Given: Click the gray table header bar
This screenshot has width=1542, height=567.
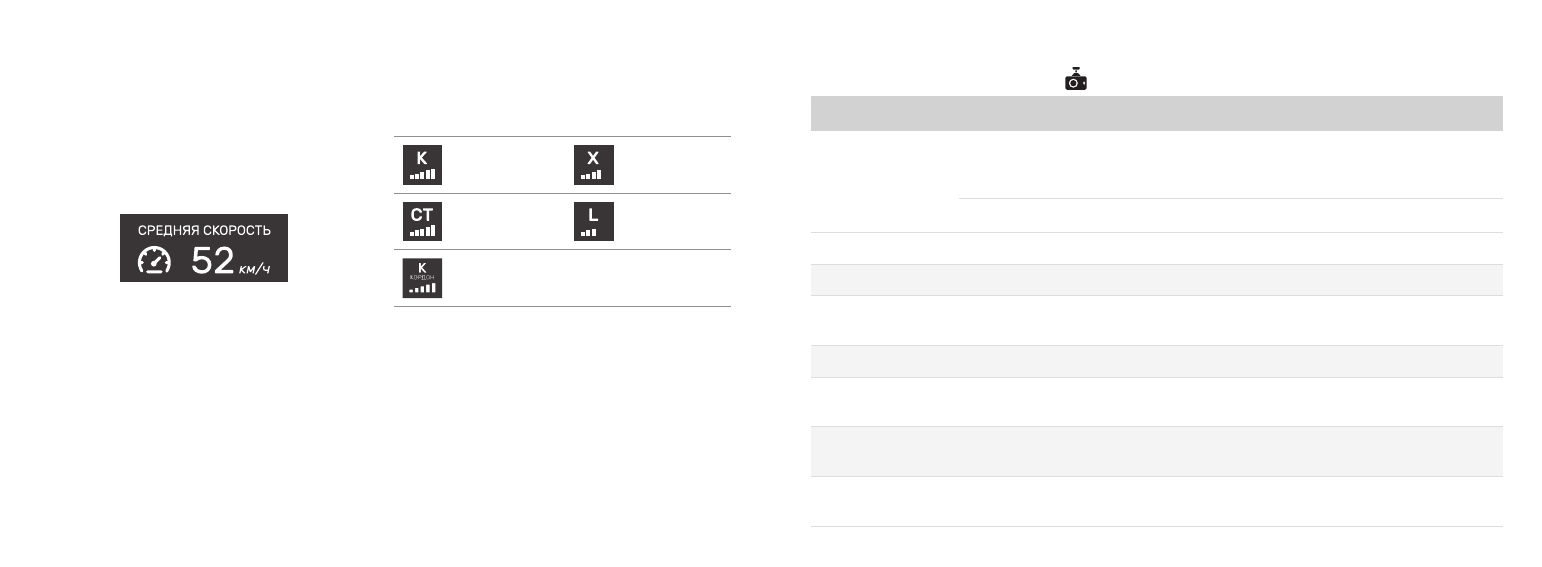Looking at the screenshot, I should tap(1156, 113).
